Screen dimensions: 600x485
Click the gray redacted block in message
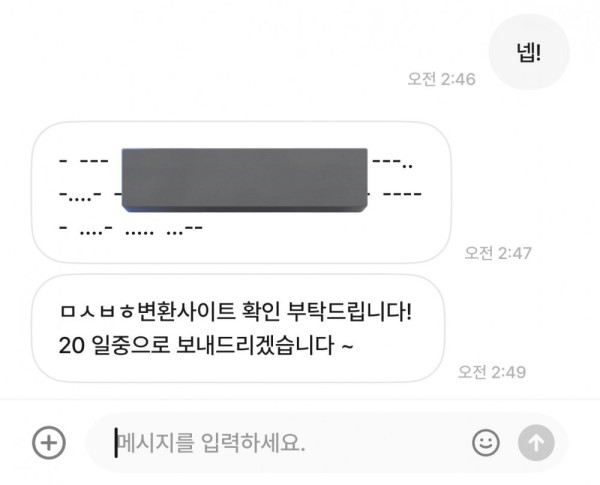(x=245, y=180)
